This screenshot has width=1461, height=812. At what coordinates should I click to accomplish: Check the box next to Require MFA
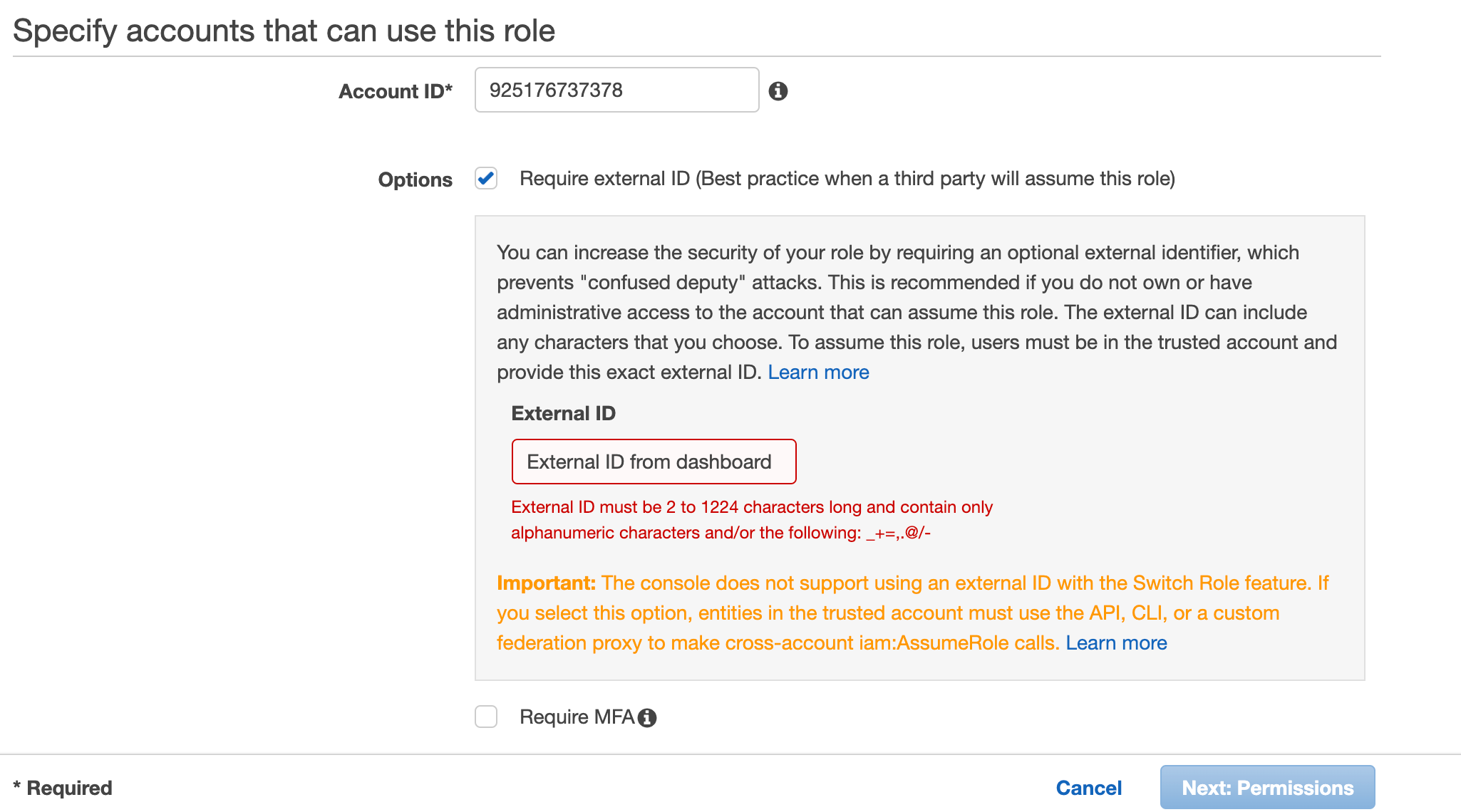(x=485, y=717)
